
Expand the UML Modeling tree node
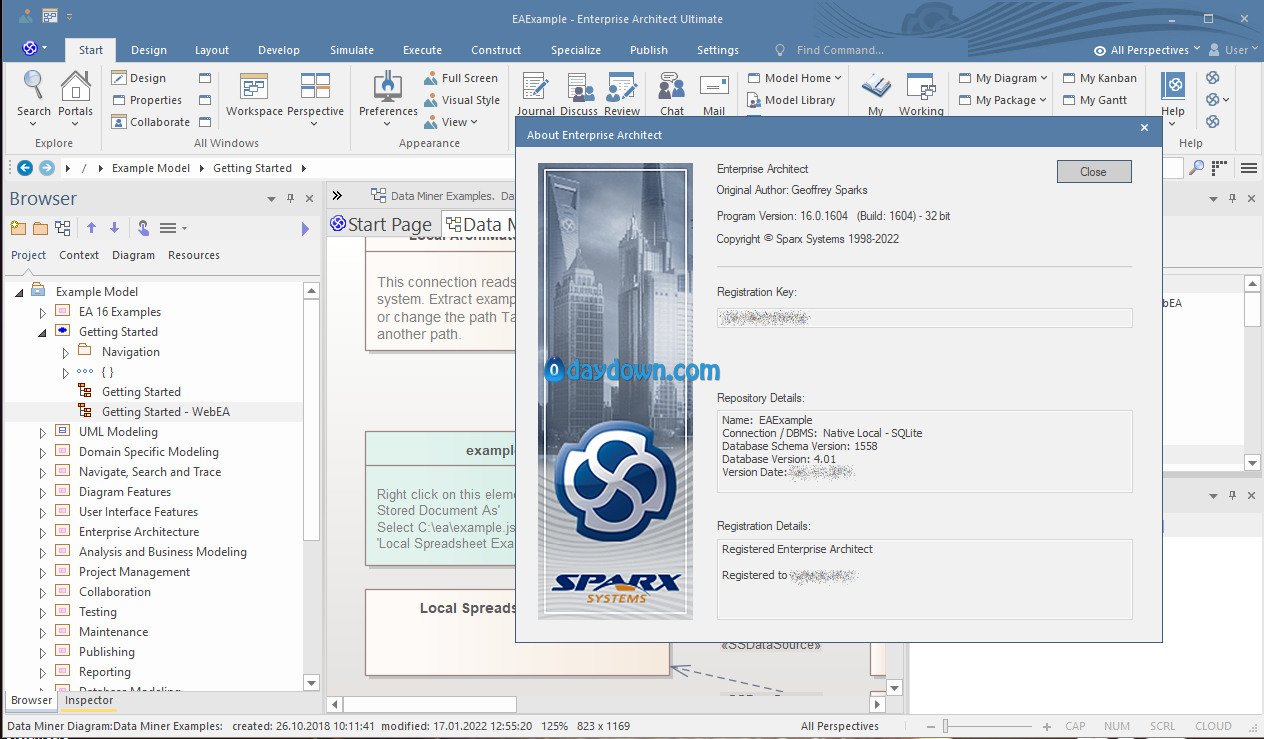click(x=42, y=432)
